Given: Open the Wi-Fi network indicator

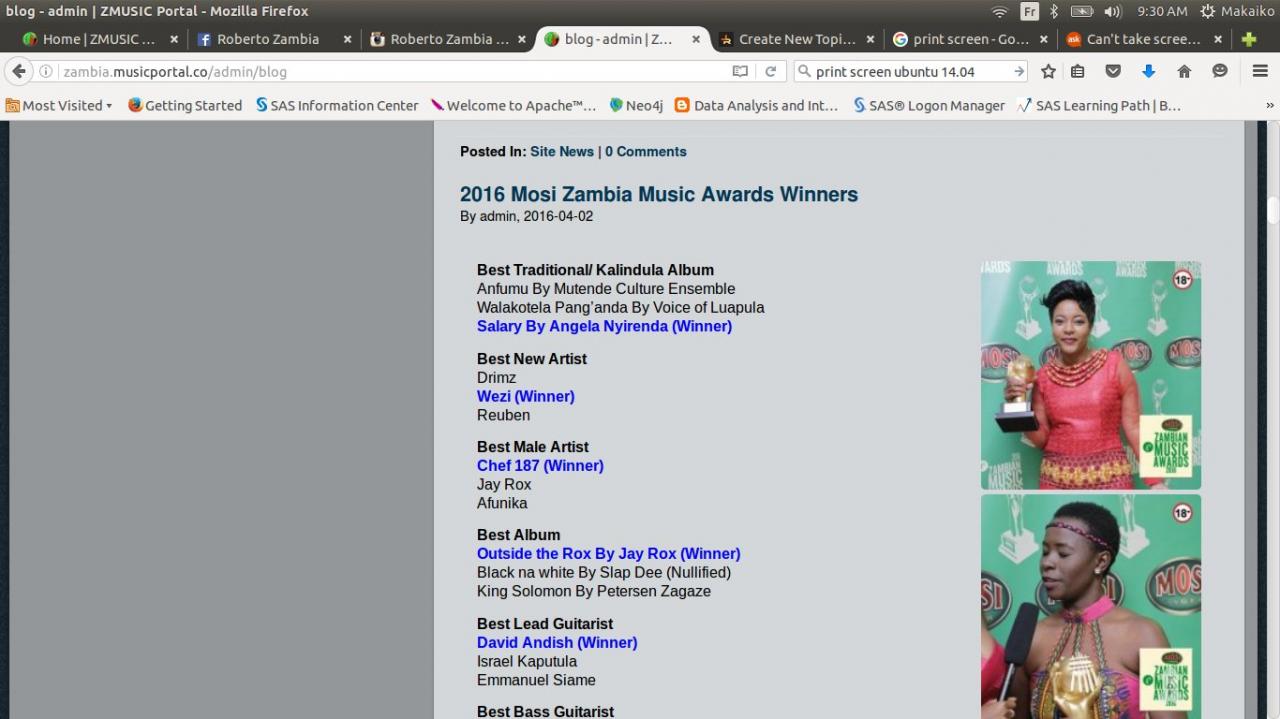Looking at the screenshot, I should pyautogui.click(x=999, y=11).
